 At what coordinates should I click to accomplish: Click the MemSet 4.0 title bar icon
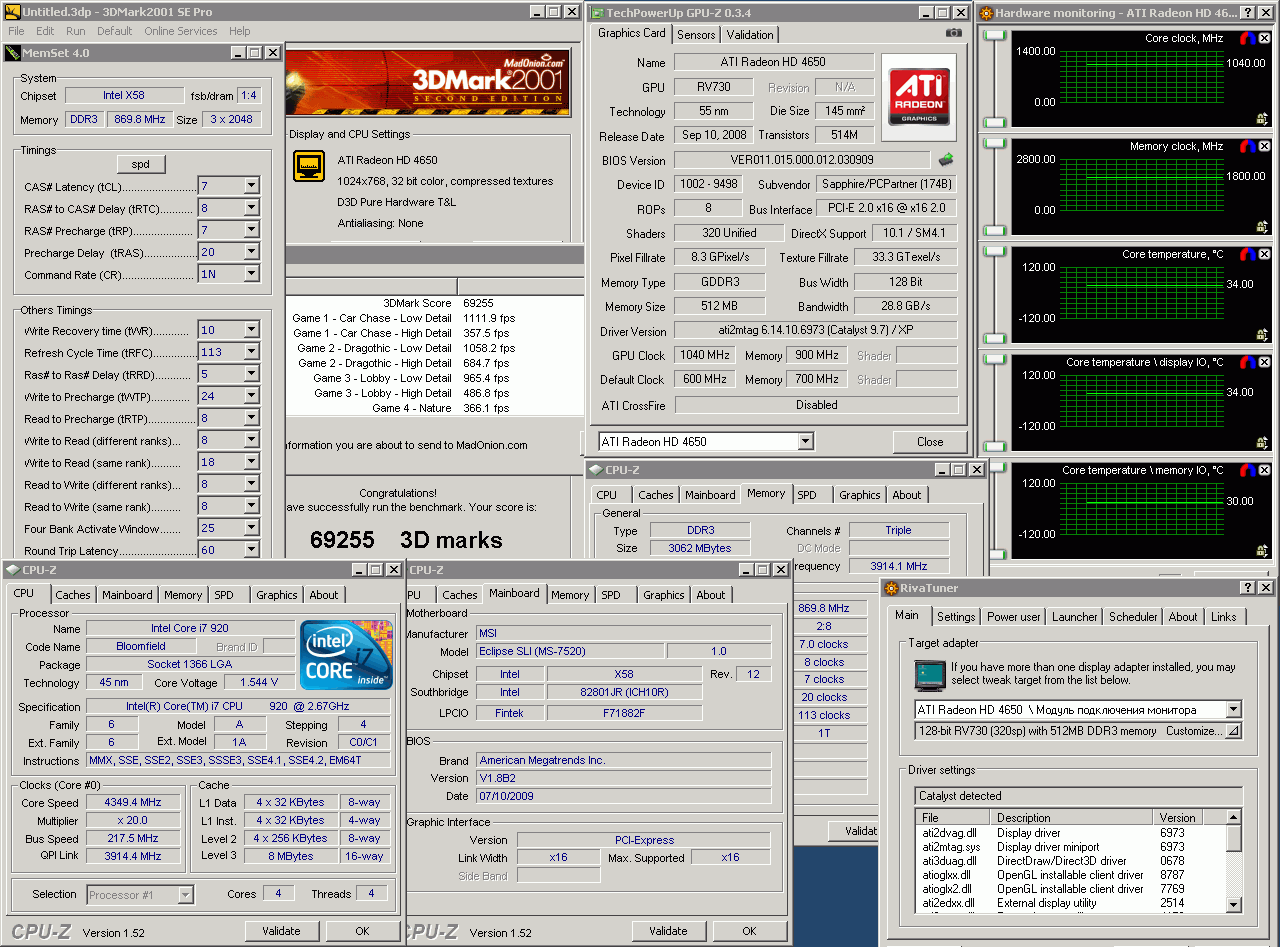click(x=11, y=52)
